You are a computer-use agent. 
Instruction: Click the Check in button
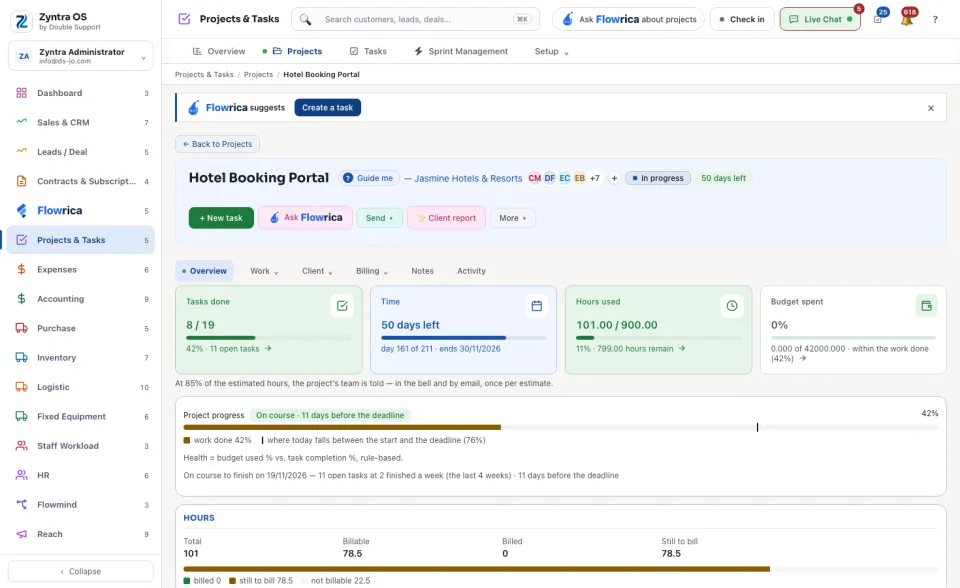pyautogui.click(x=742, y=20)
